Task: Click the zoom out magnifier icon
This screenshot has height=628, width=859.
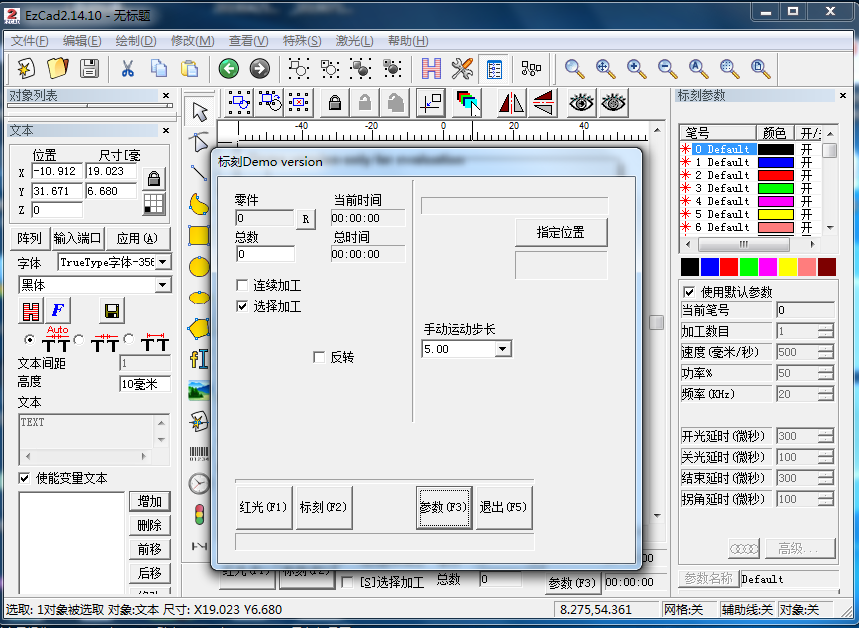Action: (667, 68)
